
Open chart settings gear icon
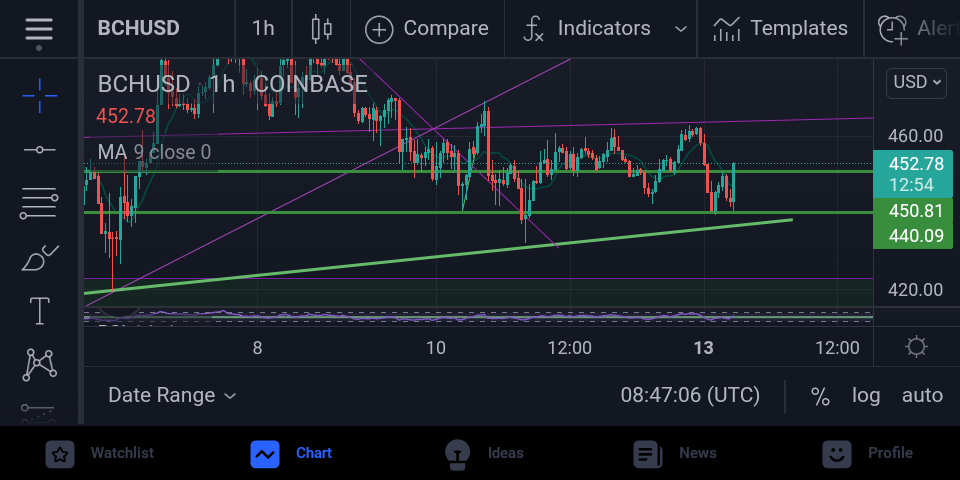tap(917, 347)
